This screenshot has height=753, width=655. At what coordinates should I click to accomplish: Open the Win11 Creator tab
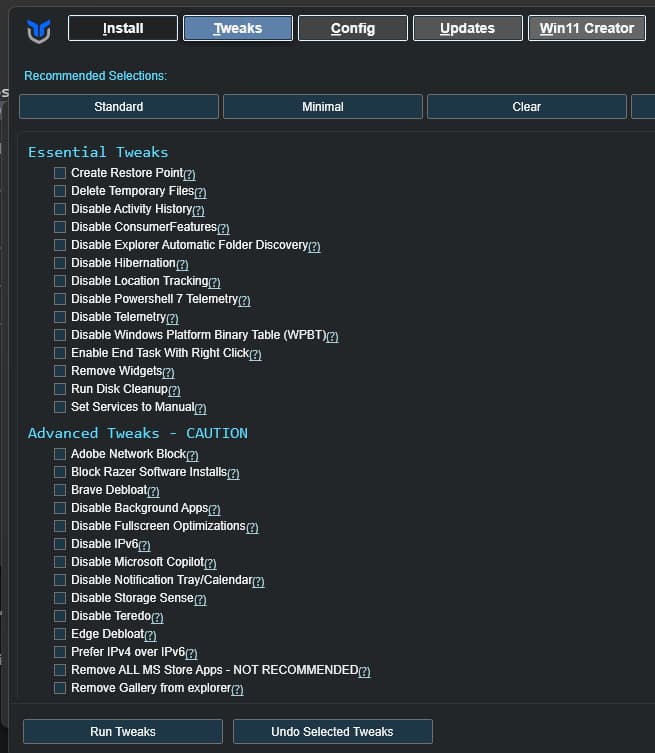tap(587, 28)
